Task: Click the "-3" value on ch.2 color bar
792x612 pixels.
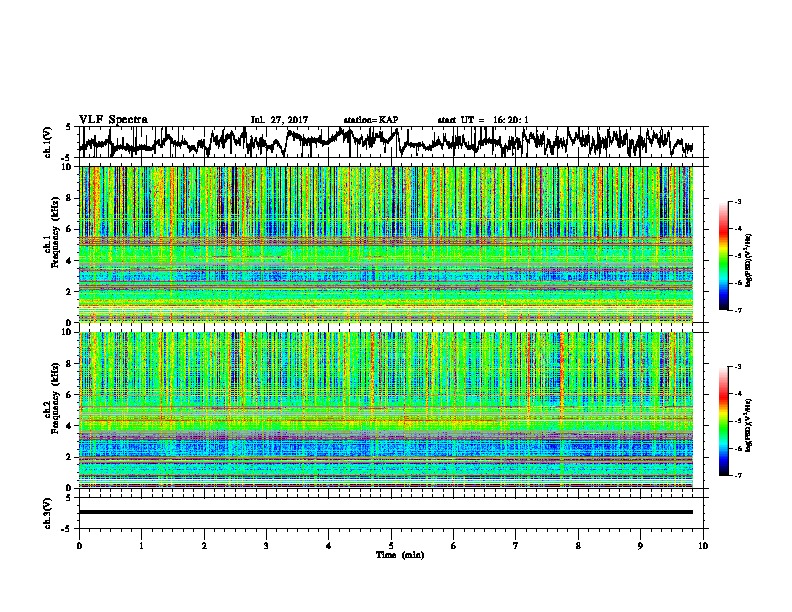Action: coord(737,367)
